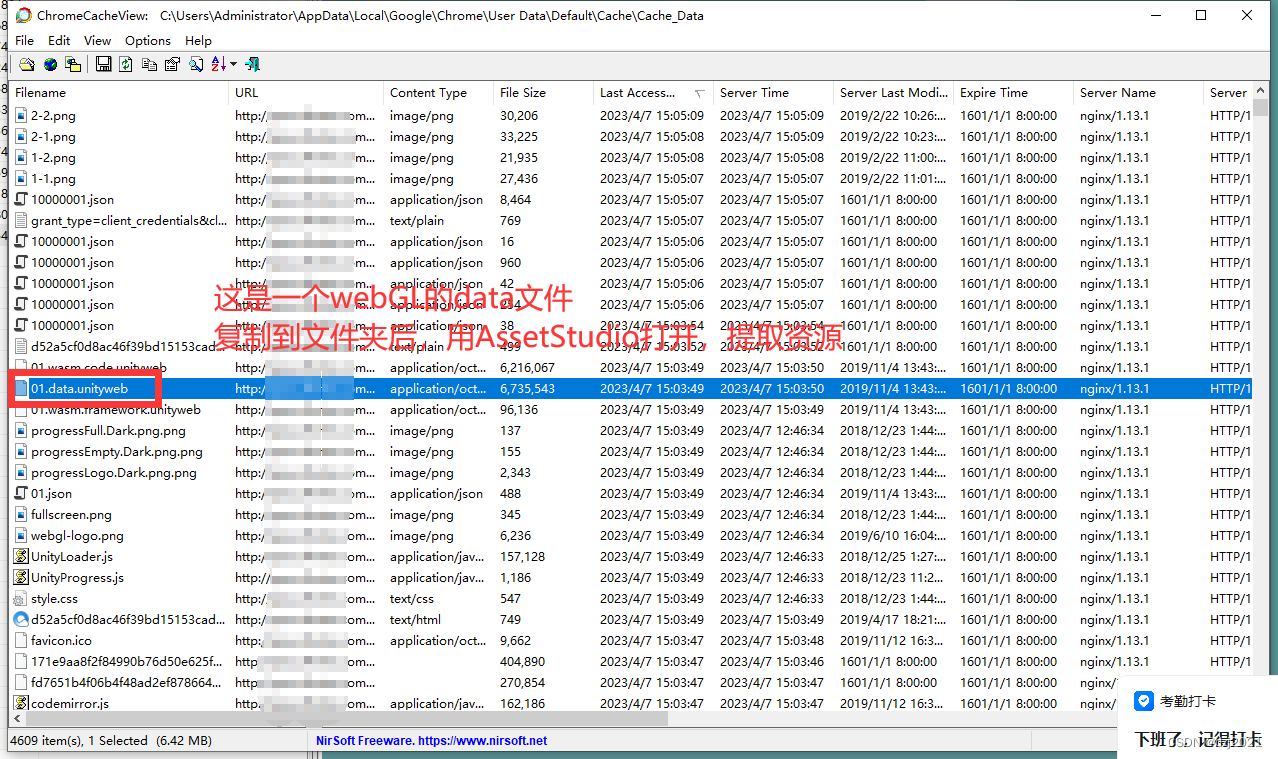The height and width of the screenshot is (759, 1278).
Task: Click the magnifier Find toolbar icon
Action: (x=196, y=64)
